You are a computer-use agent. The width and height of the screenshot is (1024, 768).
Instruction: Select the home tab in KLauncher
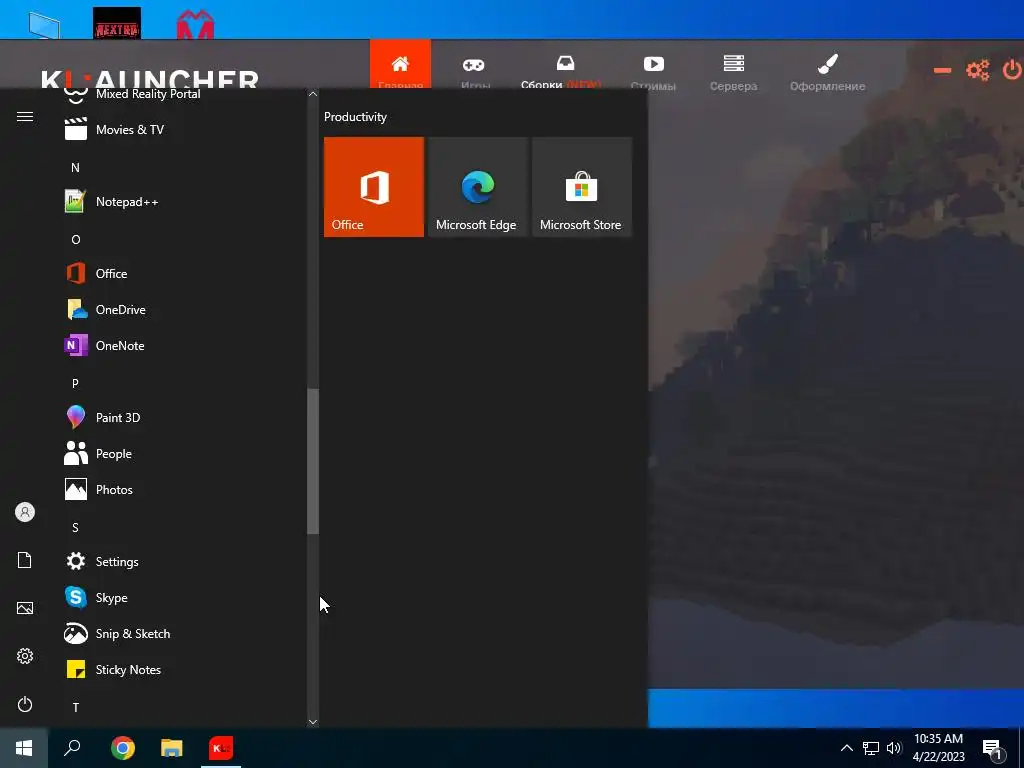pyautogui.click(x=400, y=65)
